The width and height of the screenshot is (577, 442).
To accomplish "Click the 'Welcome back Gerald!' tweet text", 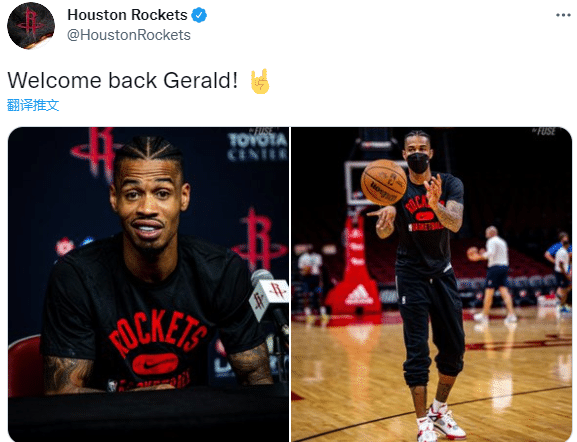I will (x=123, y=80).
